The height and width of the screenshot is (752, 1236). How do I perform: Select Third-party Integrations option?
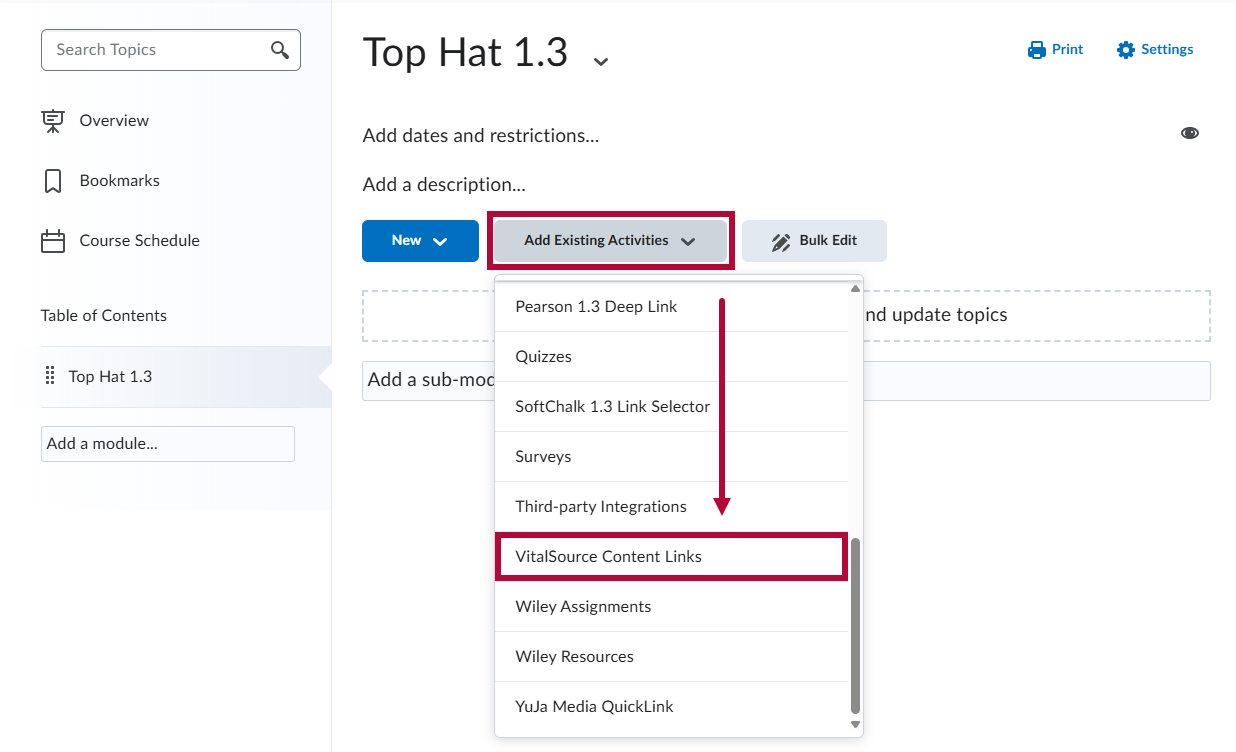(x=672, y=507)
